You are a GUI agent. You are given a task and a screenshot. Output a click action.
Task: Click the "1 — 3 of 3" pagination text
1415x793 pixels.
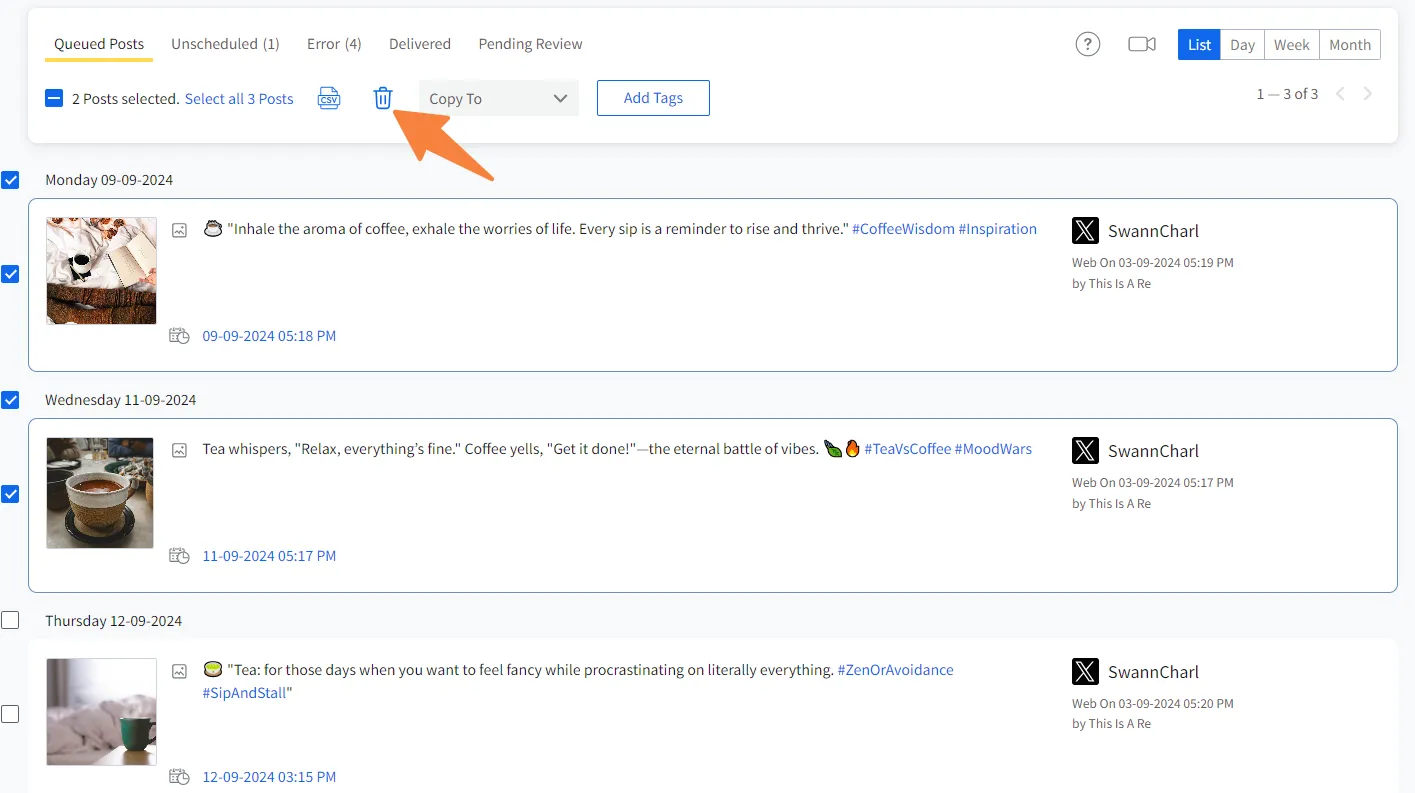(x=1287, y=94)
